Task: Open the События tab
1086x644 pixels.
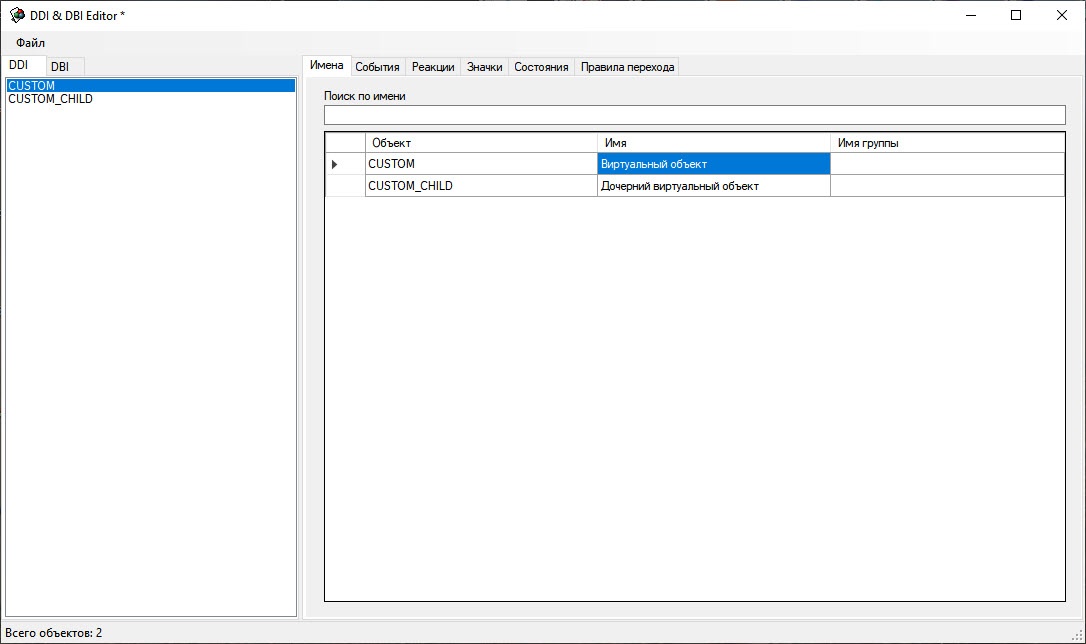Action: pos(377,67)
